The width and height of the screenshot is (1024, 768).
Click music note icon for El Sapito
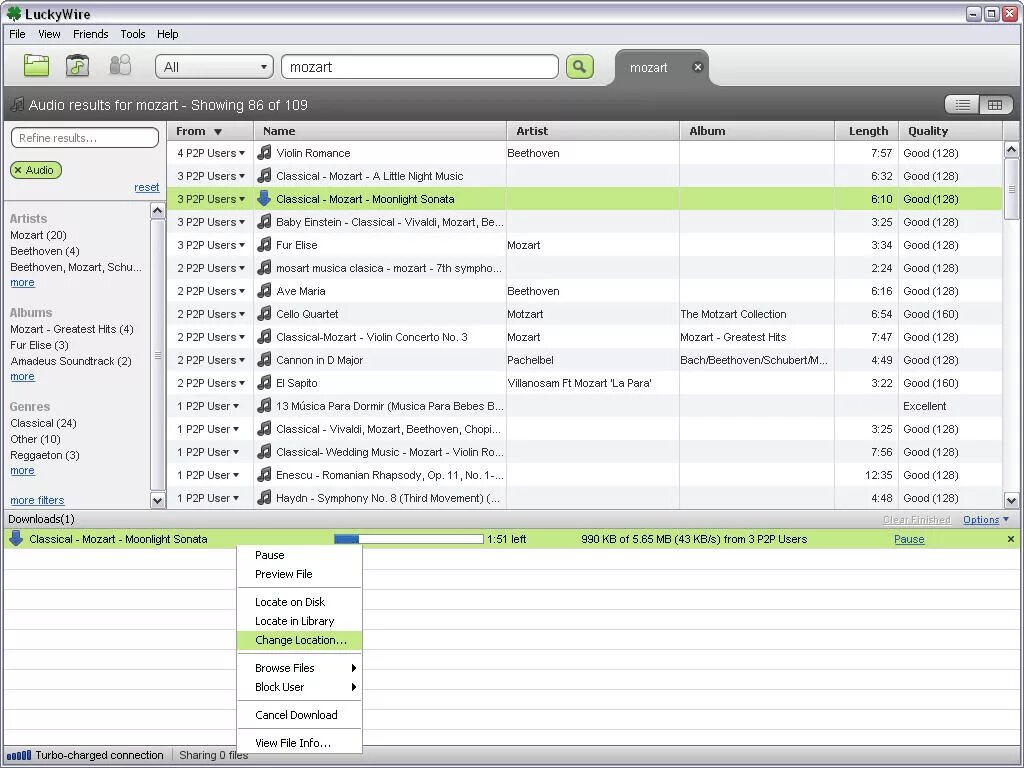tap(264, 383)
